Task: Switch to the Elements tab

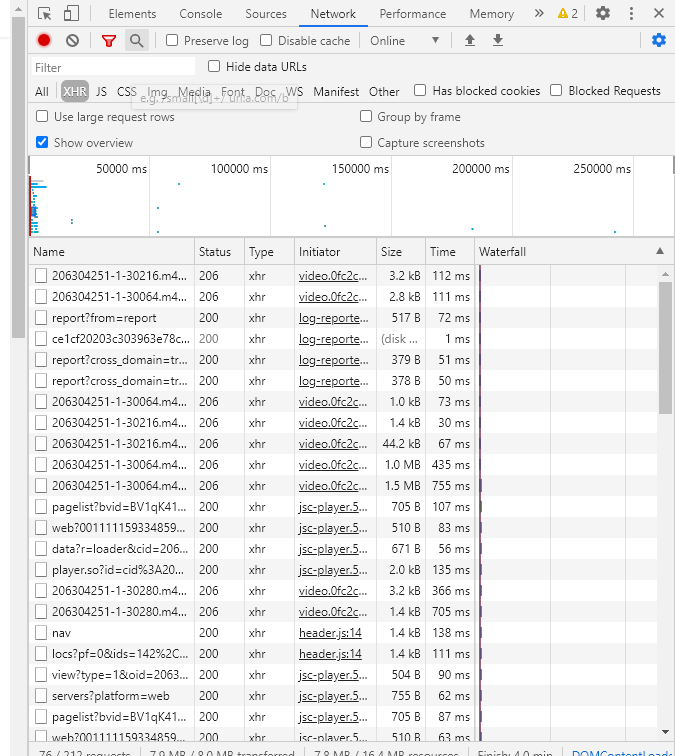Action: [x=132, y=14]
